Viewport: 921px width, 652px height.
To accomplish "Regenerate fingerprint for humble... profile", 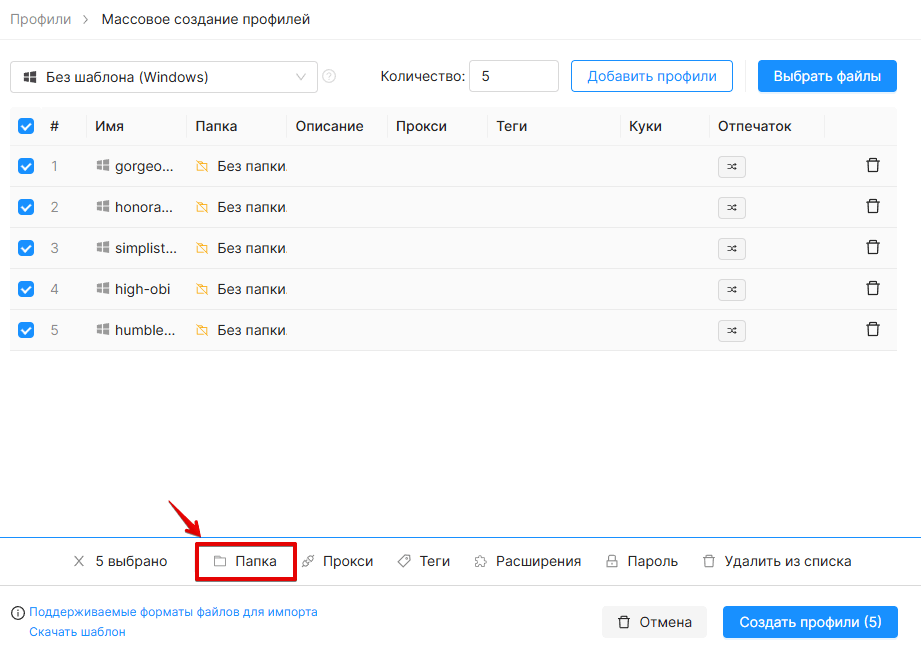I will (731, 331).
